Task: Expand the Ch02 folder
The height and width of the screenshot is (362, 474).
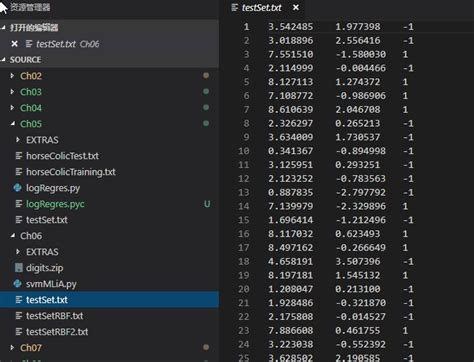Action: click(12, 76)
